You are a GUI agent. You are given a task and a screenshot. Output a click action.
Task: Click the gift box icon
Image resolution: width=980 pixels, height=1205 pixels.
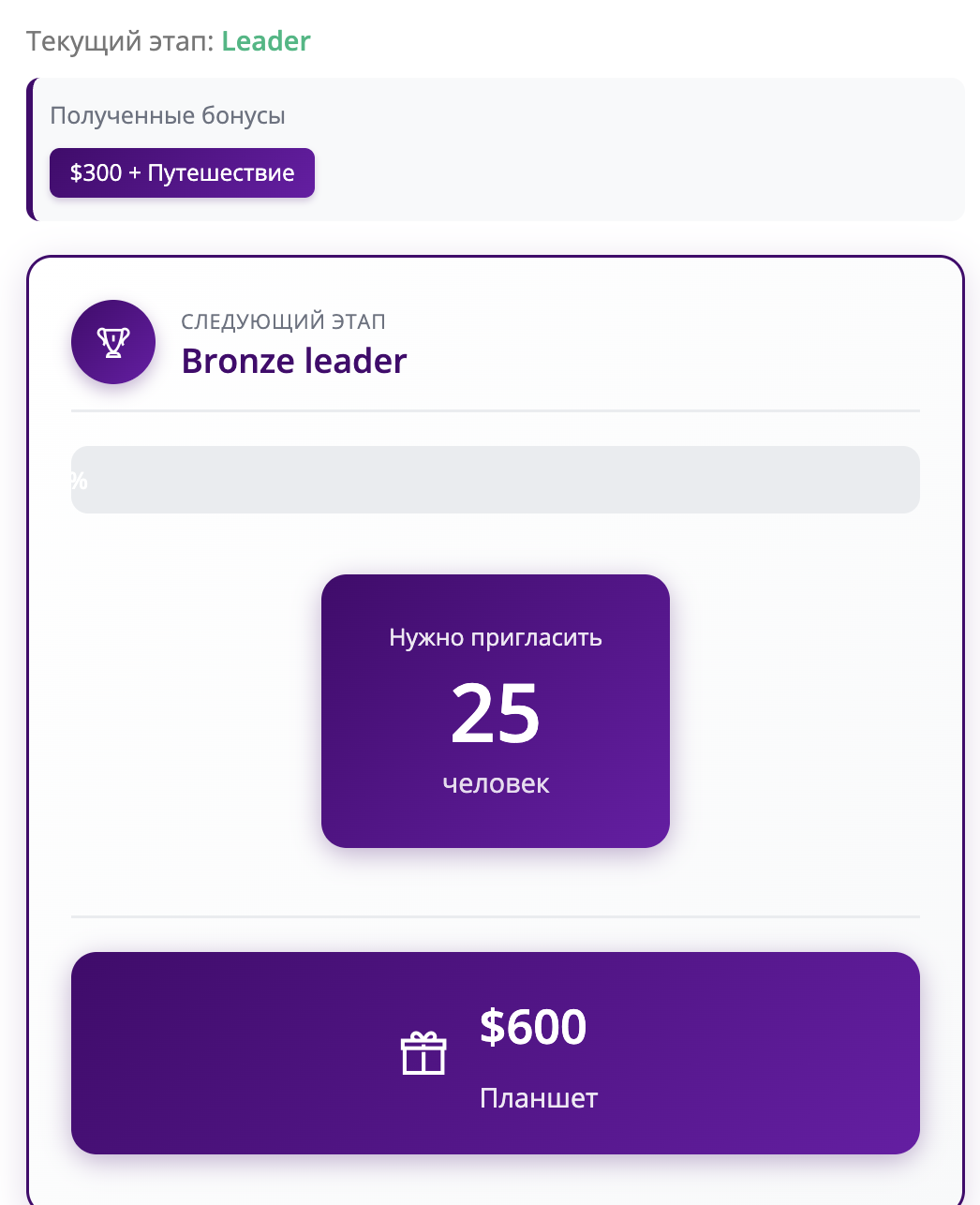pyautogui.click(x=423, y=1053)
